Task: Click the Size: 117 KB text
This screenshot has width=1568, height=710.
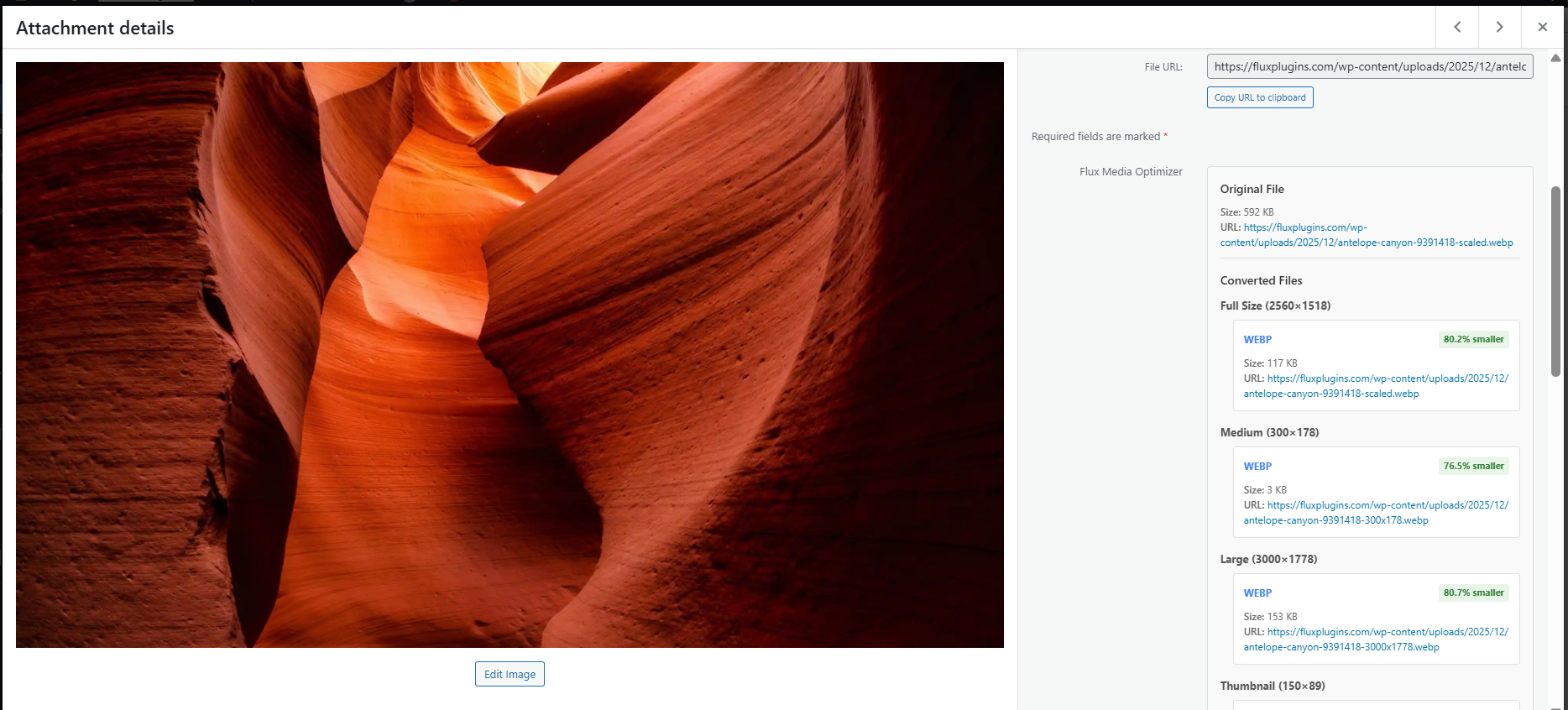Action: [x=1270, y=363]
